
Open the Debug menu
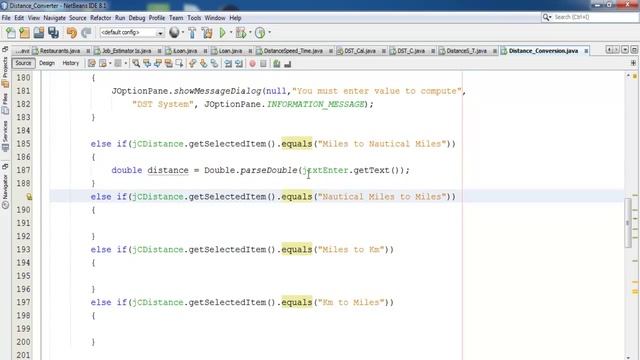click(x=137, y=18)
